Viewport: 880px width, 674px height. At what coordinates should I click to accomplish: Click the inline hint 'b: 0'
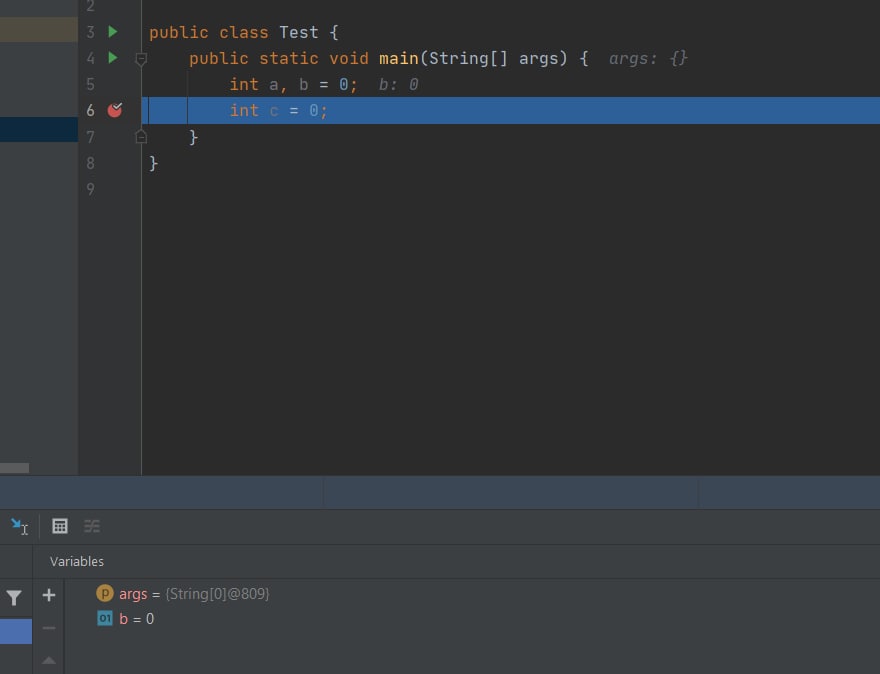[398, 85]
